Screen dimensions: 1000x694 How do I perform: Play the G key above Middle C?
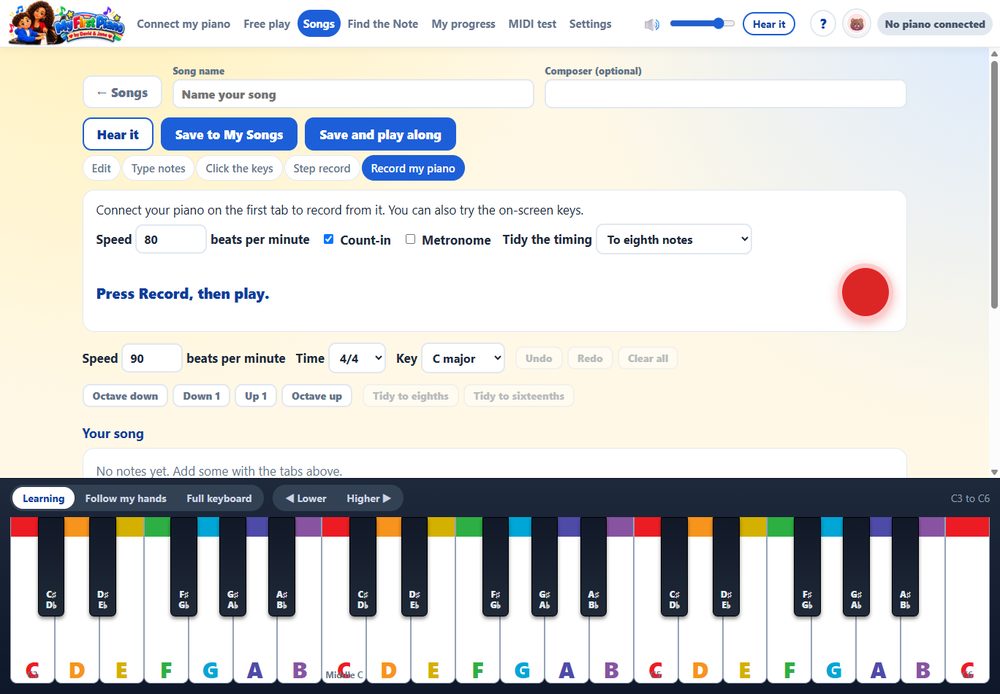point(522,644)
